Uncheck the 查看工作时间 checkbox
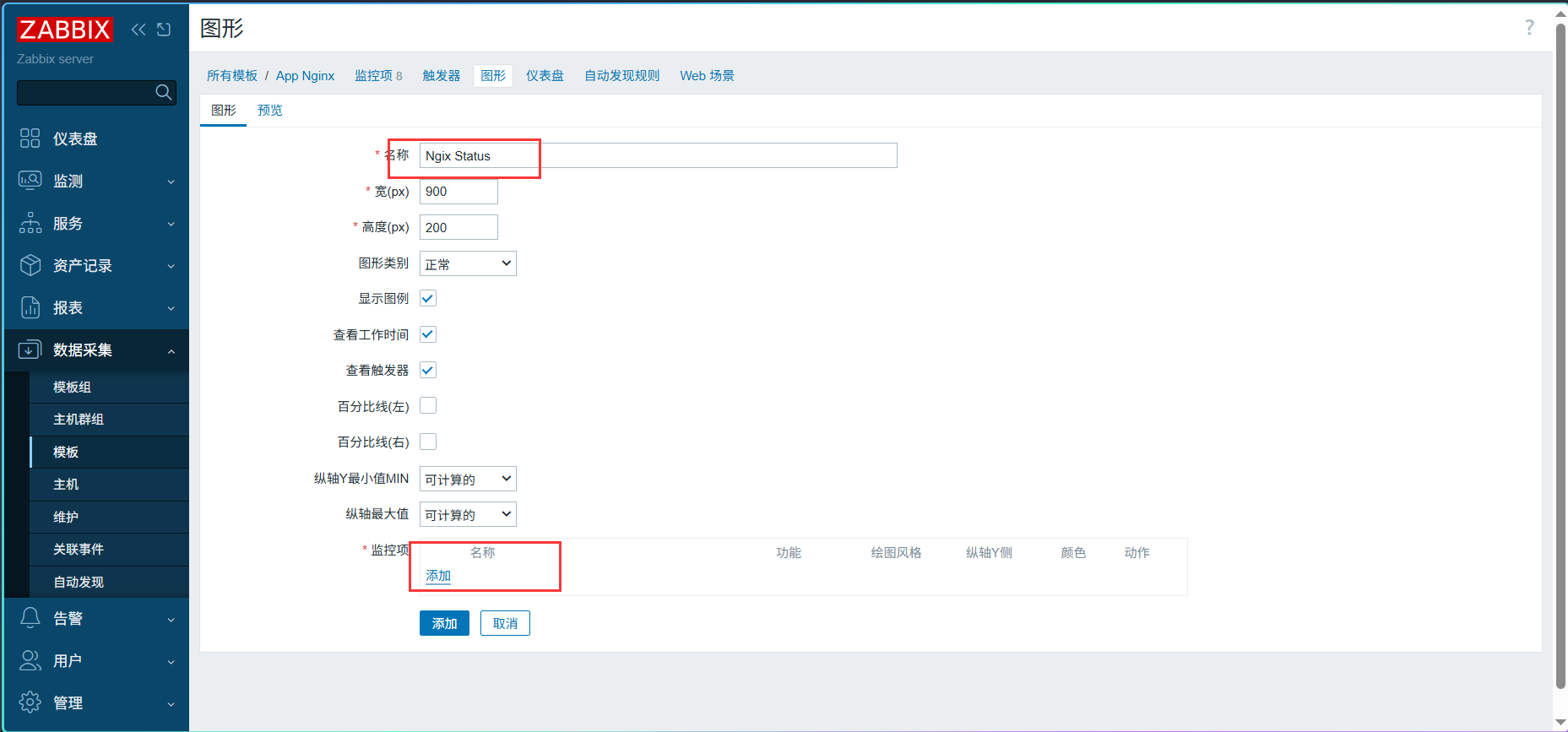 click(428, 334)
